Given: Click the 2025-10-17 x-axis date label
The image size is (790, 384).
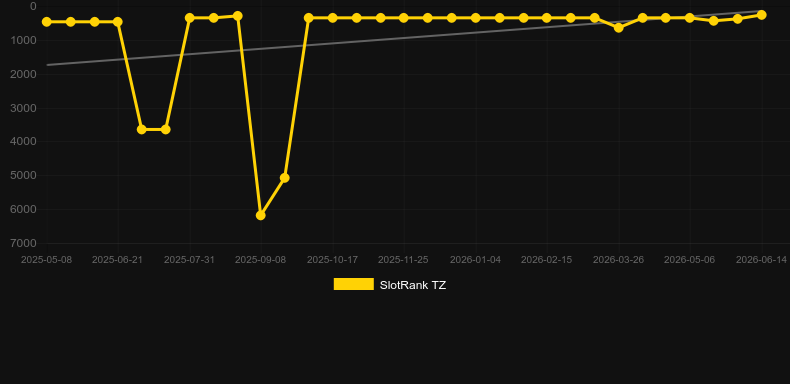Looking at the screenshot, I should coord(333,260).
